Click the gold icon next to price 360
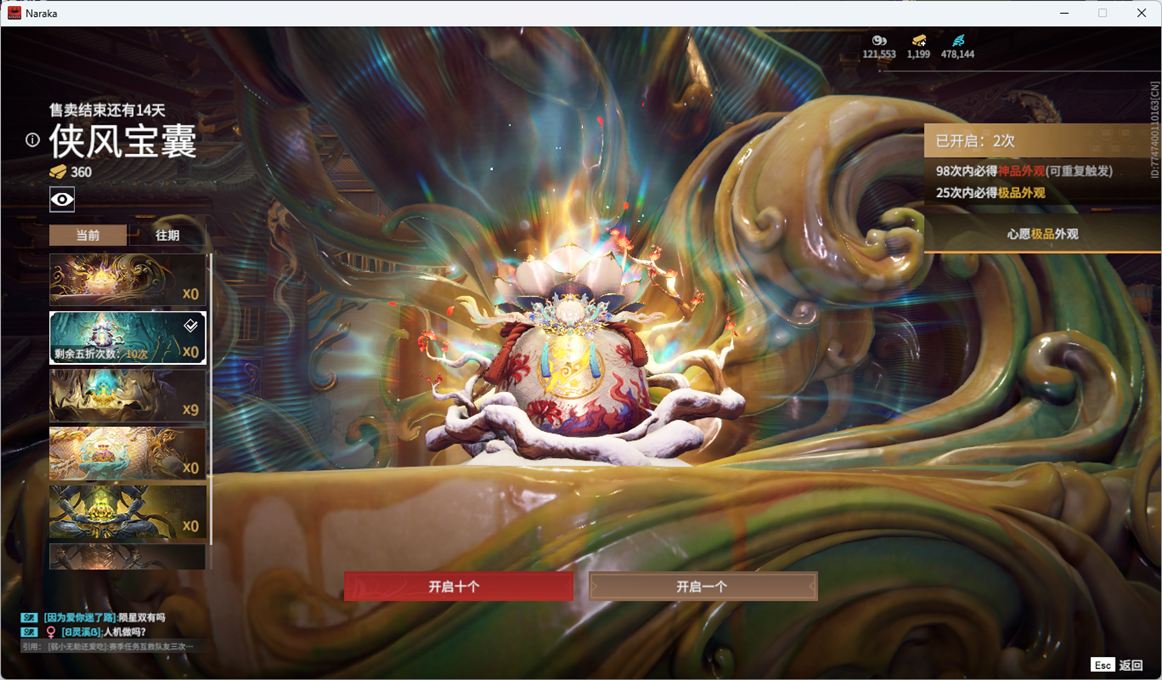Screen dimensions: 1162x680 [58, 172]
